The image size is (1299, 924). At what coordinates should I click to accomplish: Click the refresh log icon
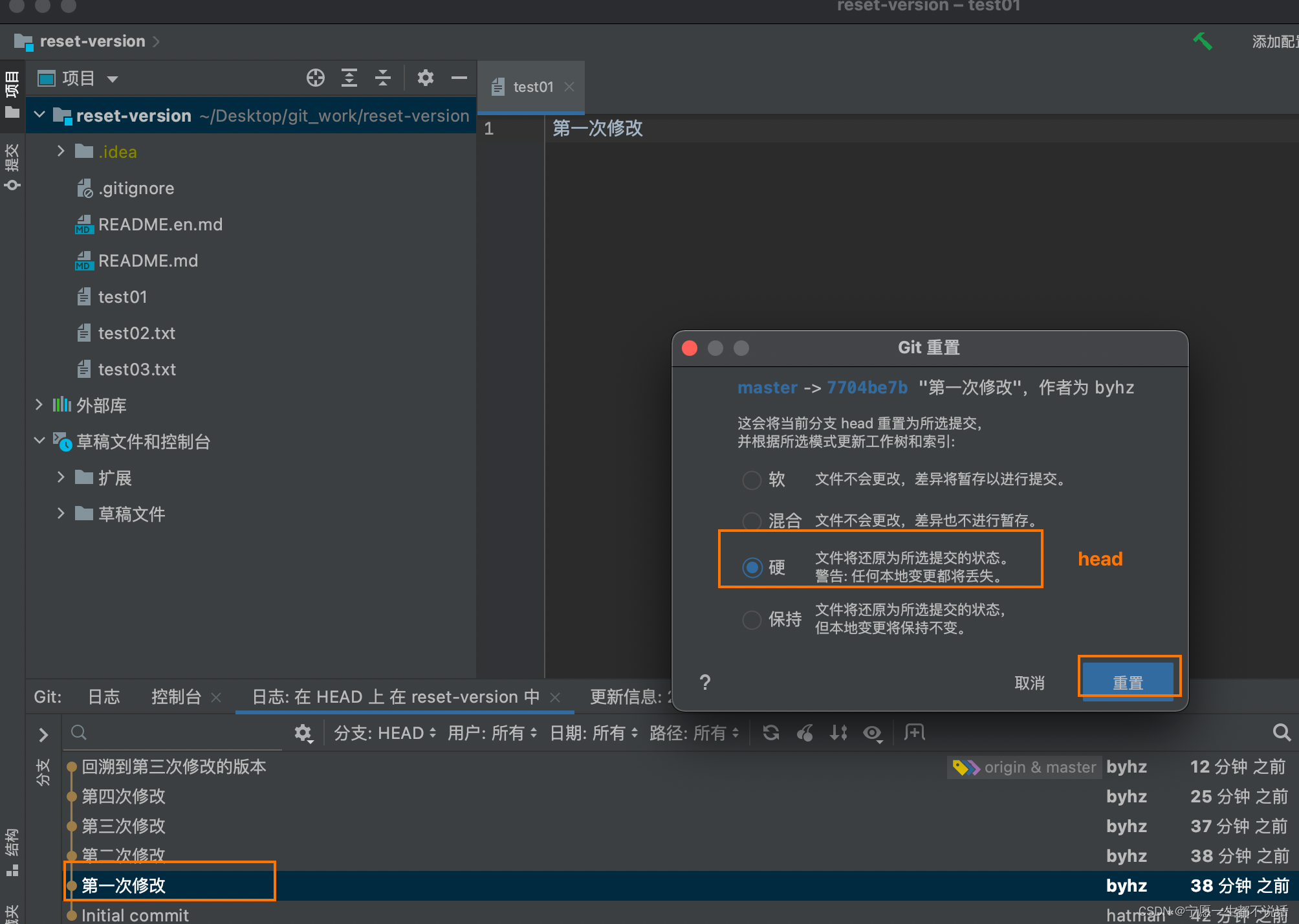[x=770, y=733]
